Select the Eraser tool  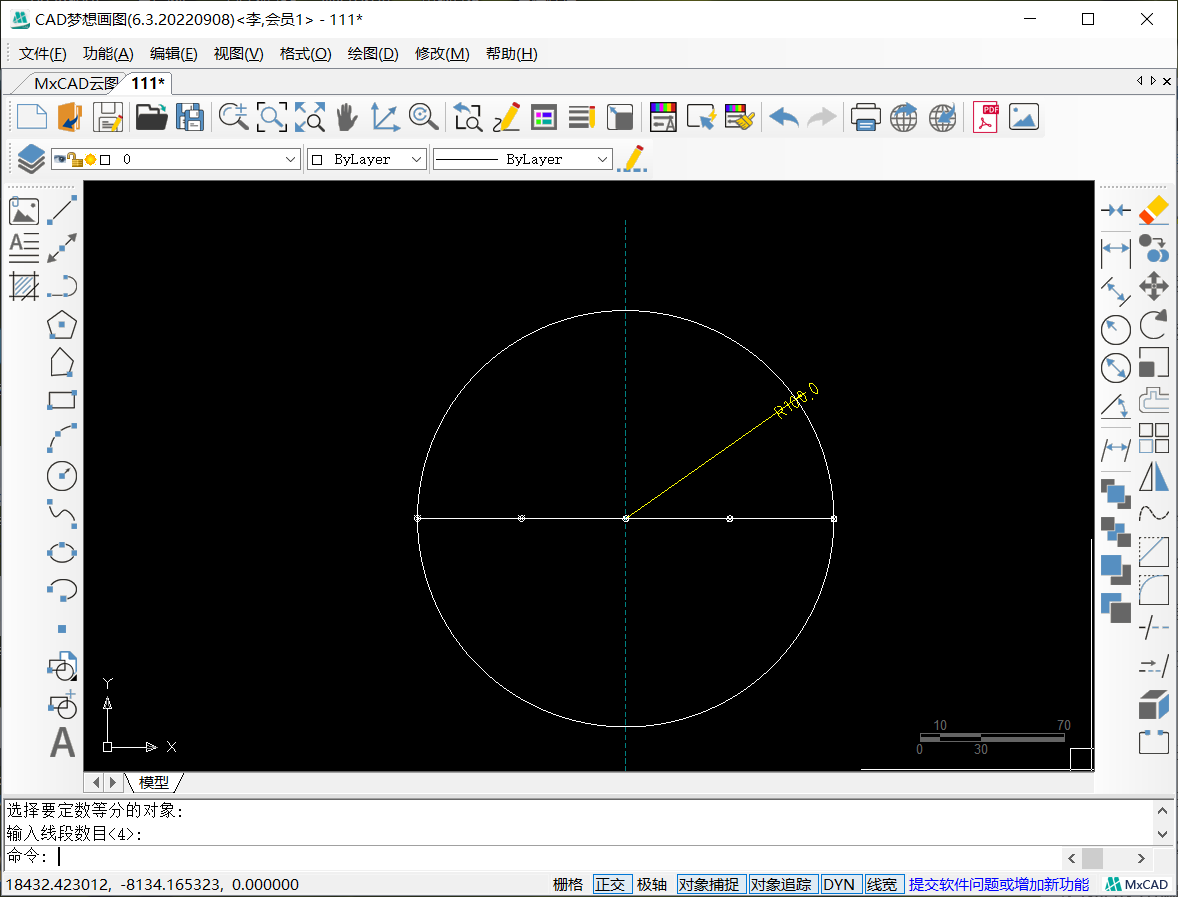coord(1154,210)
